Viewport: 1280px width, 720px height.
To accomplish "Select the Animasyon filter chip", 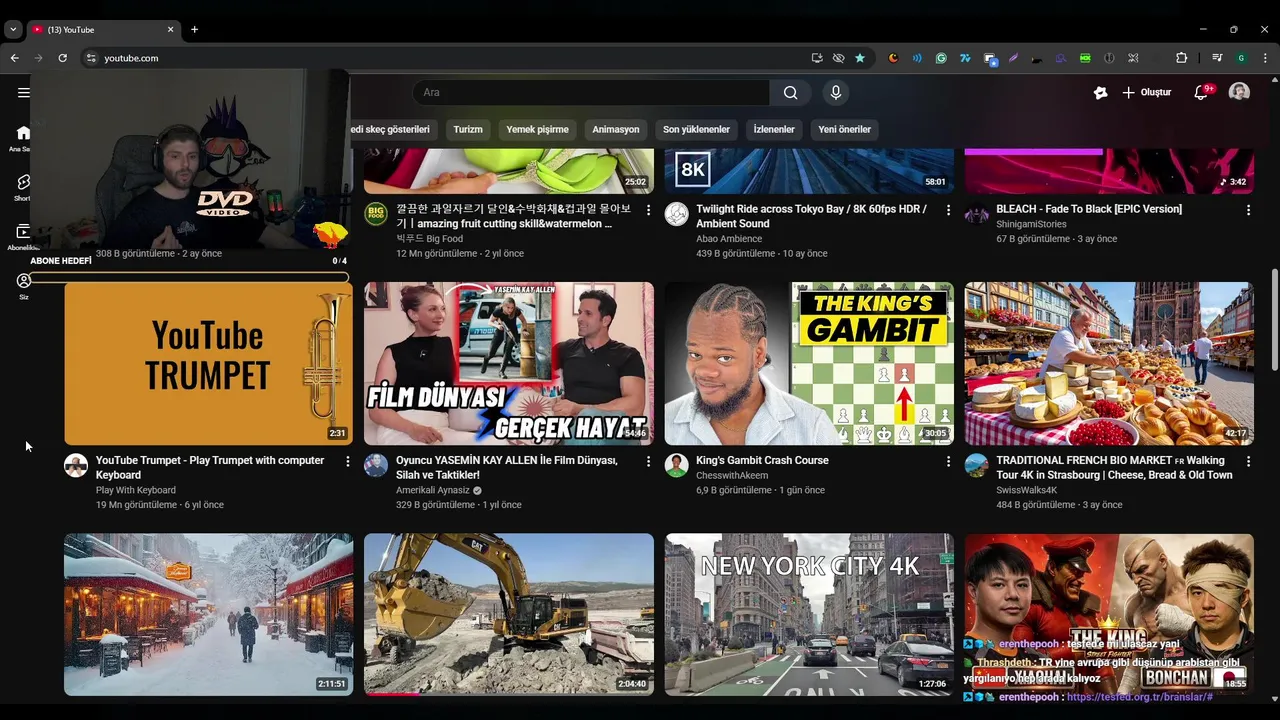I will [615, 129].
